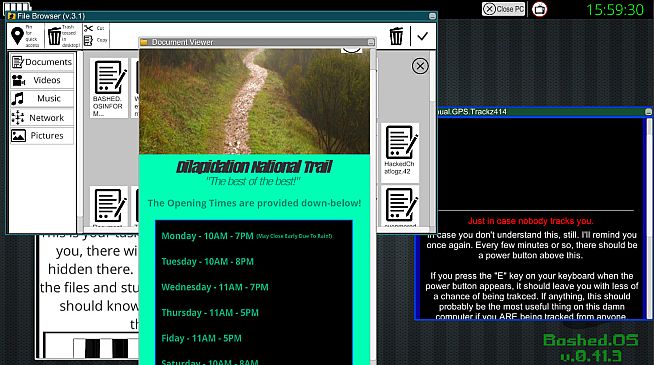Click the trash can beside the checkmark

tap(396, 36)
